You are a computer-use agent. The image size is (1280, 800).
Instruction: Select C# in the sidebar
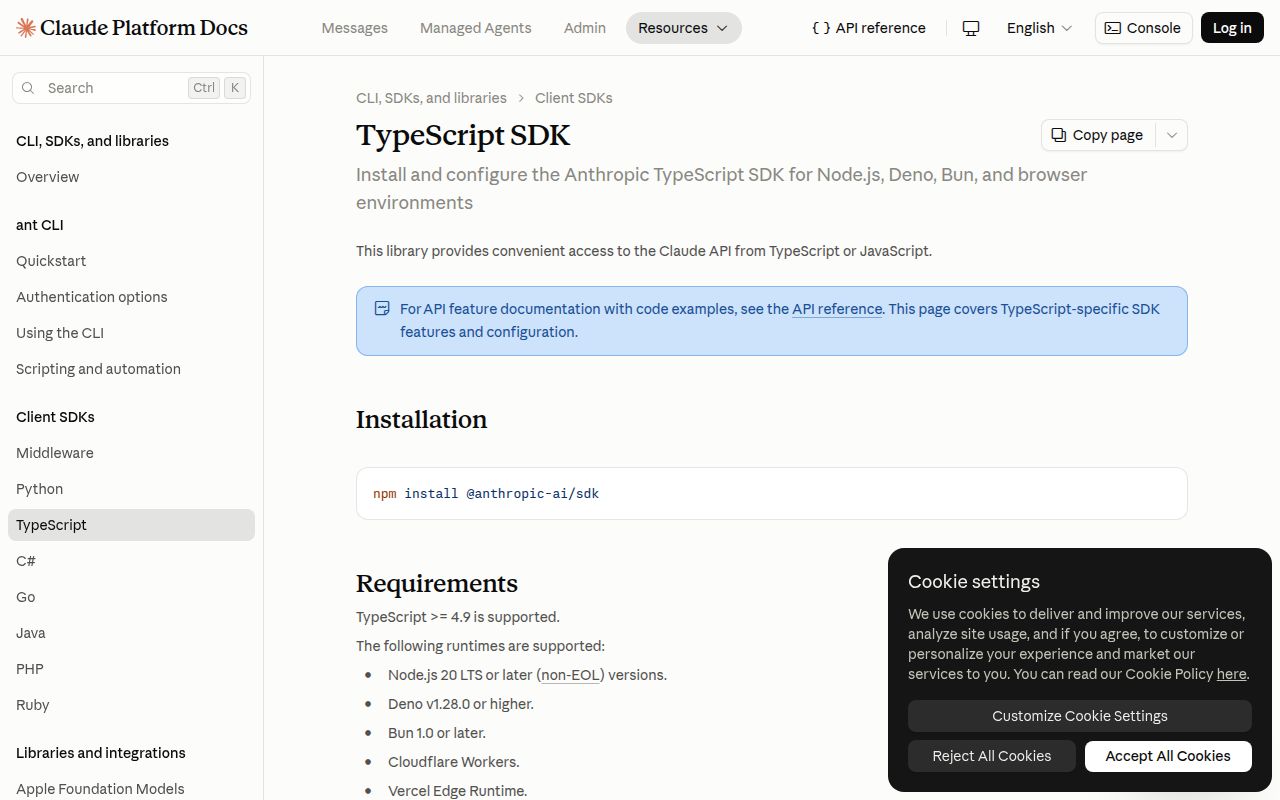tap(131, 561)
